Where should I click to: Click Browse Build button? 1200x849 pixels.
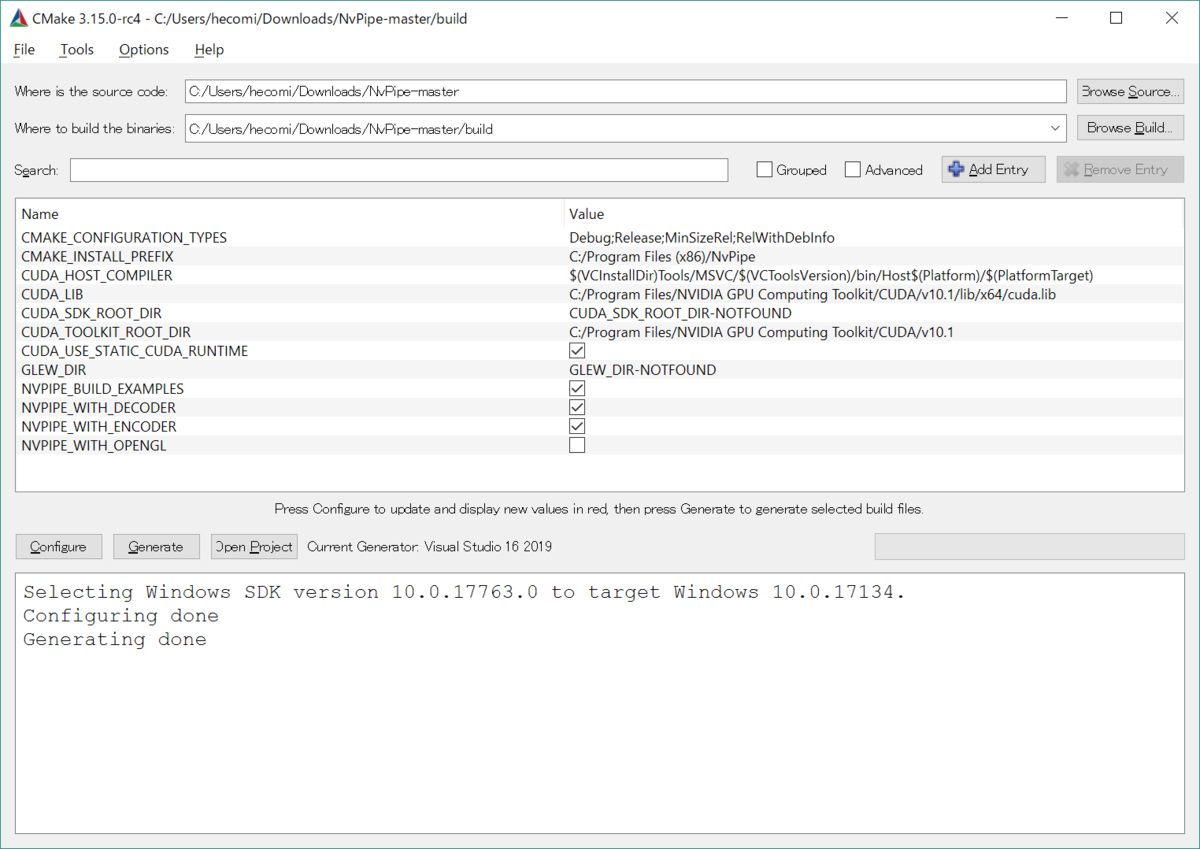(1130, 128)
